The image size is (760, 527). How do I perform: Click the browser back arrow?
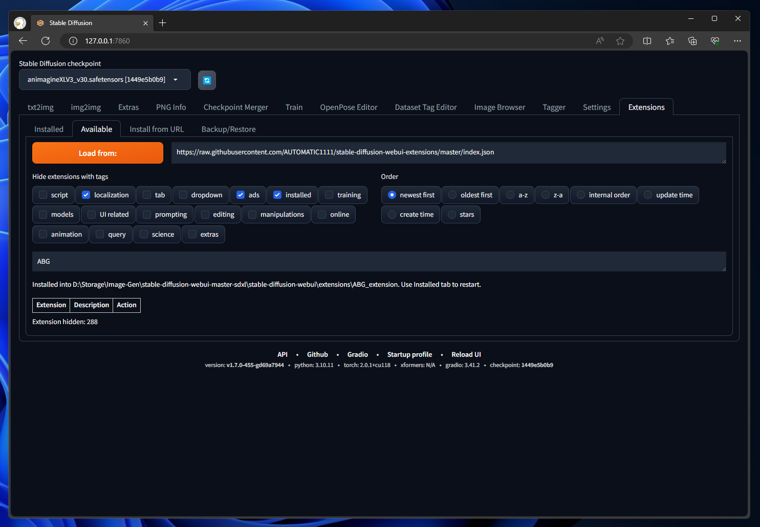click(23, 41)
